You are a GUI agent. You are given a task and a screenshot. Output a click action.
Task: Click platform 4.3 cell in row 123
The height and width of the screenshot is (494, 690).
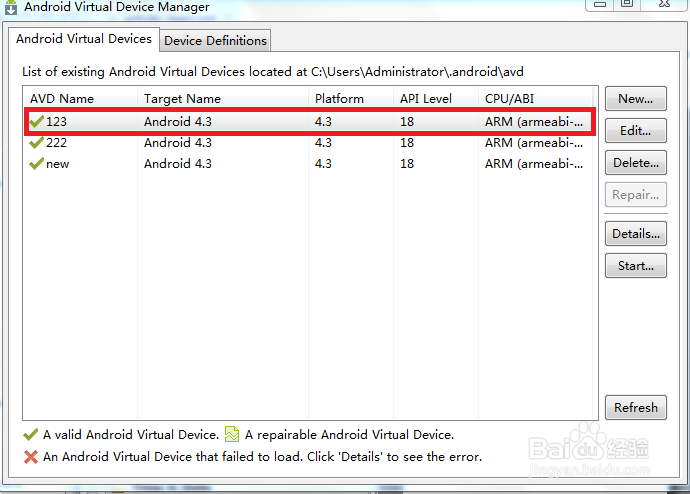click(x=323, y=121)
